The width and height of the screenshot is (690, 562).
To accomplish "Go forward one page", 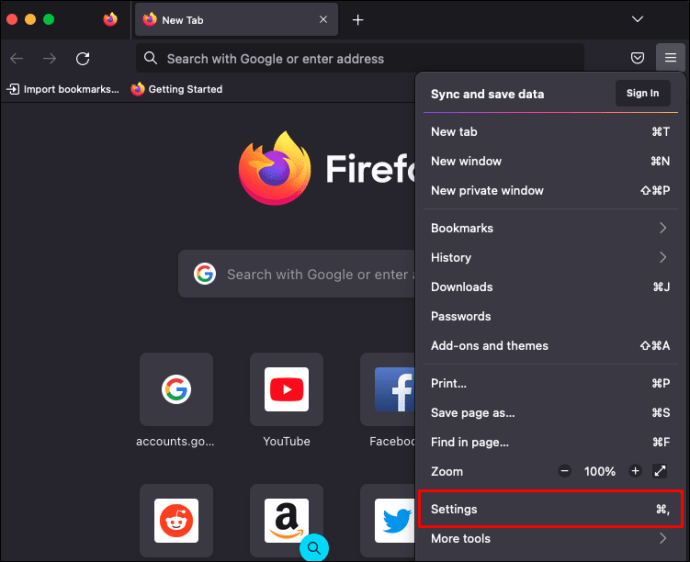I will point(50,59).
